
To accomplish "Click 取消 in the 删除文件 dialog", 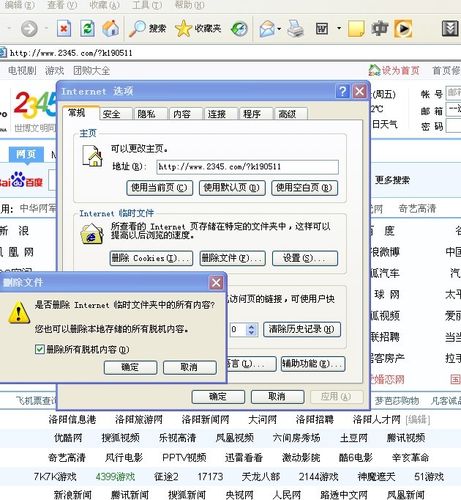I will pyautogui.click(x=189, y=367).
